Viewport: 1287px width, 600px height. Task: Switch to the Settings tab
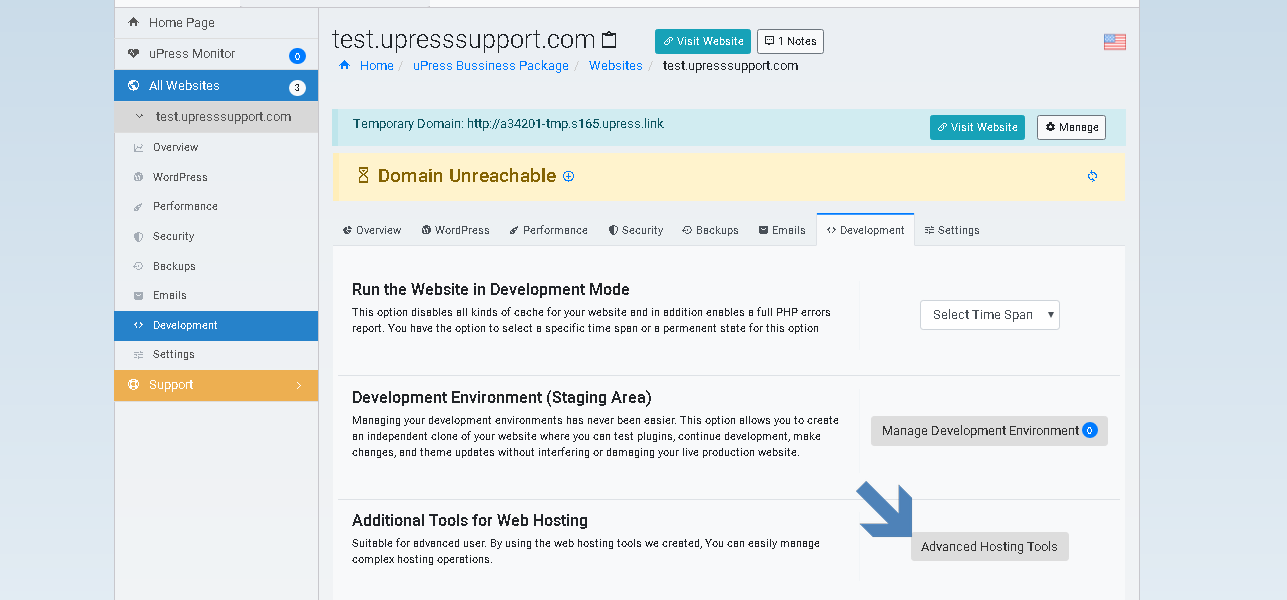[951, 230]
